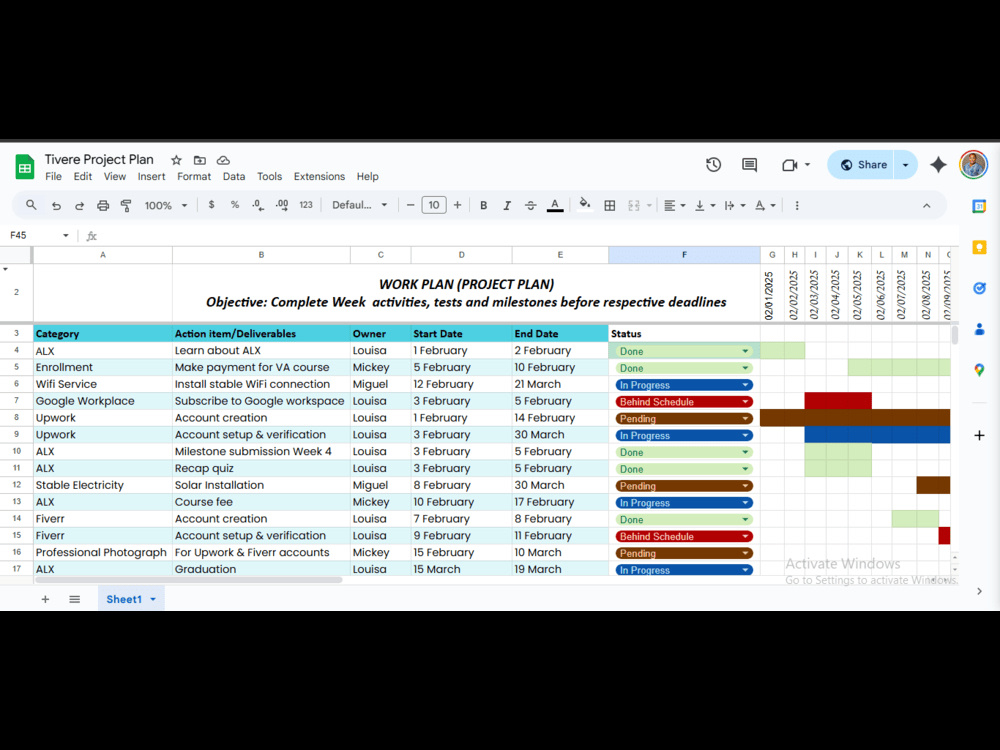Open Google Tasks side panel icon
1000x750 pixels.
tap(979, 288)
